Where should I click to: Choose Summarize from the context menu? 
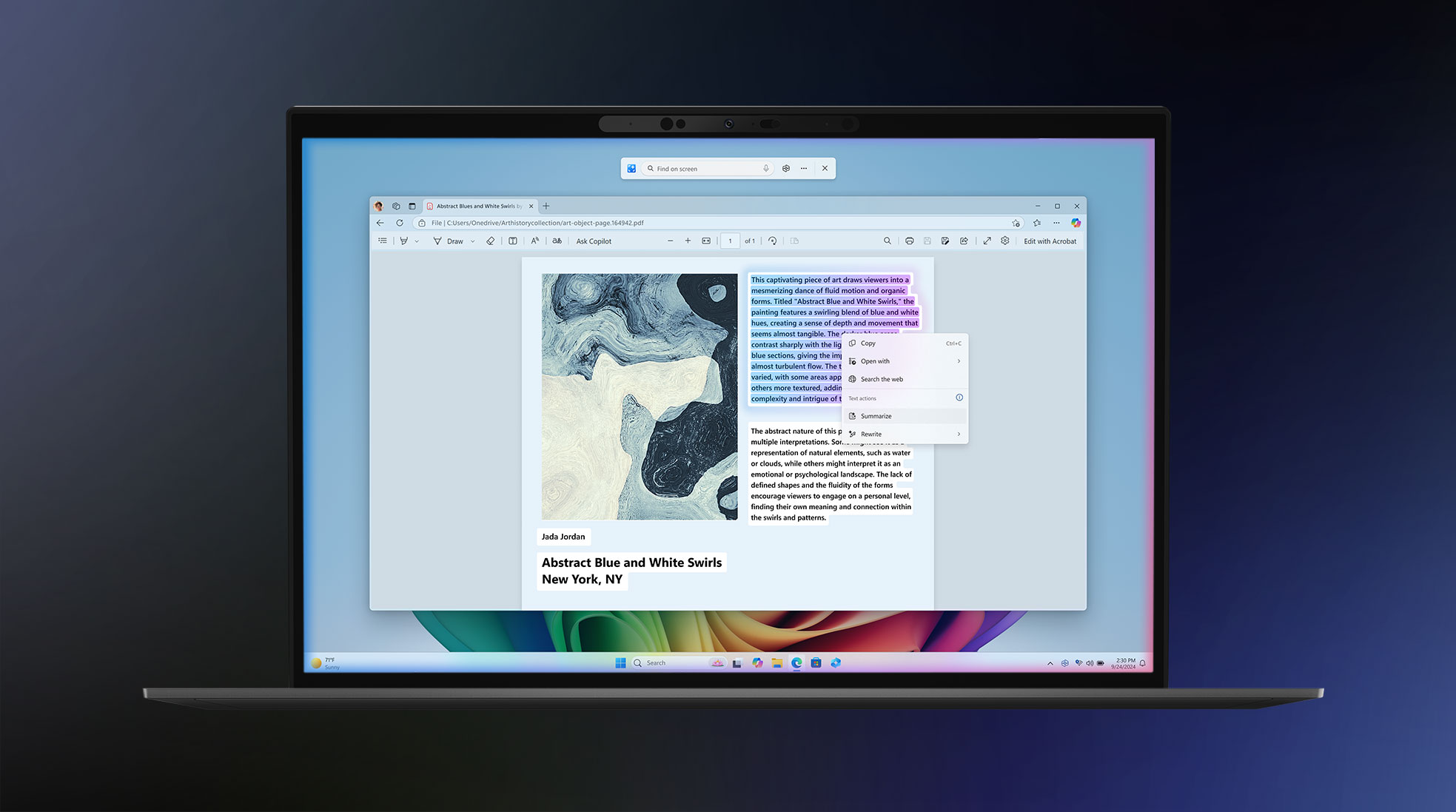tap(876, 415)
